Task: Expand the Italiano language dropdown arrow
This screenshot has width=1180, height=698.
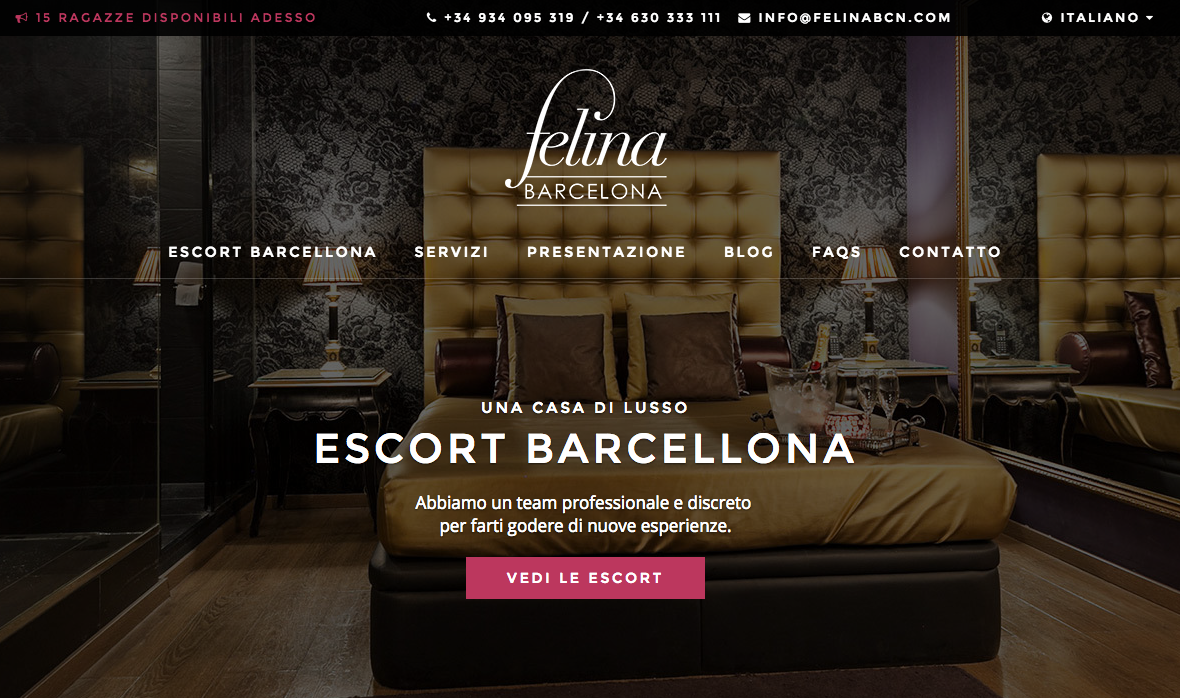Action: [1149, 17]
